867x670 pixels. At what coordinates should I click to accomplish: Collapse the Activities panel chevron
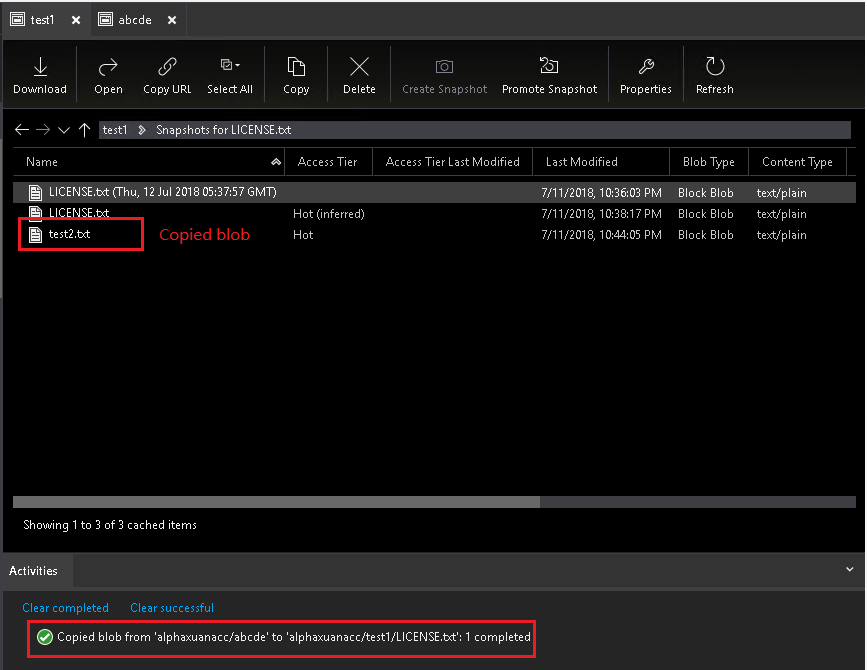[x=849, y=570]
